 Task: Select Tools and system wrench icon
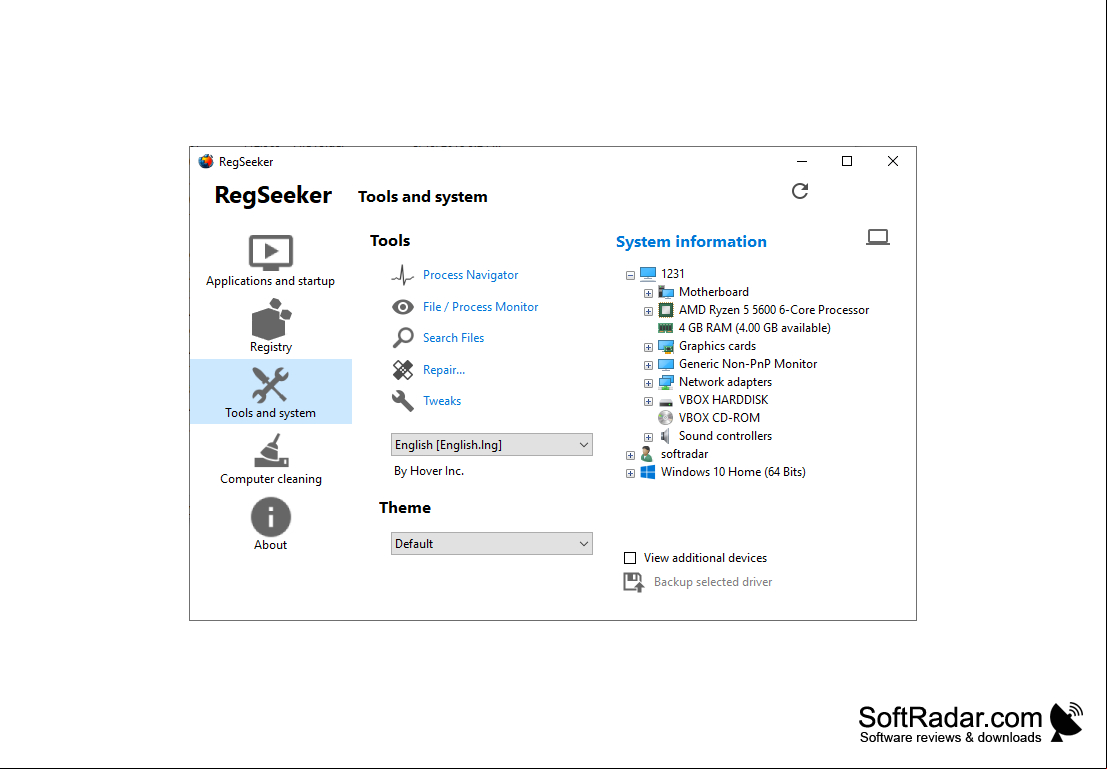coord(270,385)
